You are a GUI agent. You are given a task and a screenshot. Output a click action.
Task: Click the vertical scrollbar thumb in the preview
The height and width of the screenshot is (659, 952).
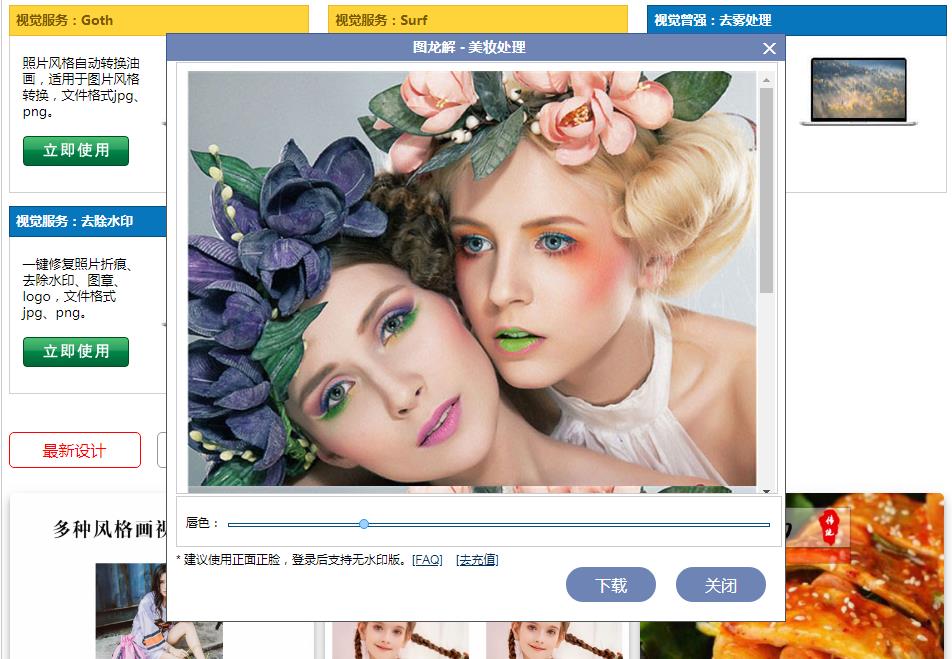[766, 190]
